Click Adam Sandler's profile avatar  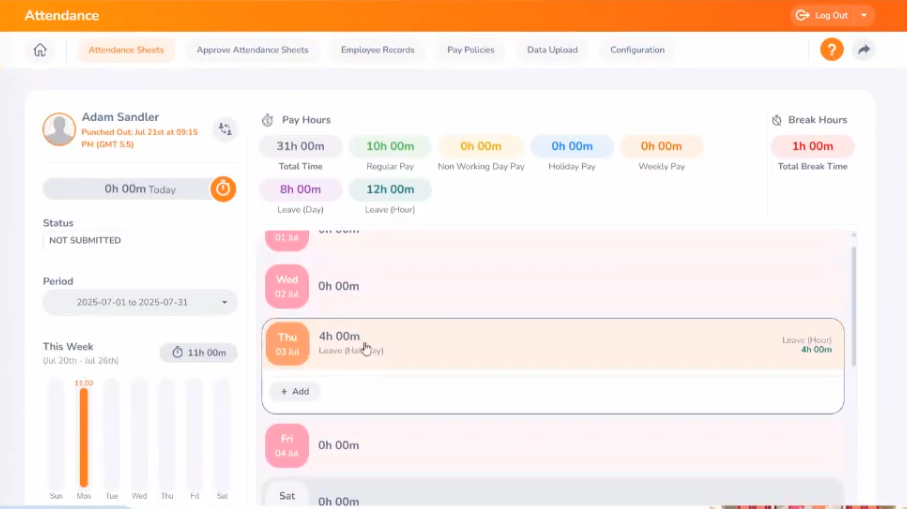59,129
